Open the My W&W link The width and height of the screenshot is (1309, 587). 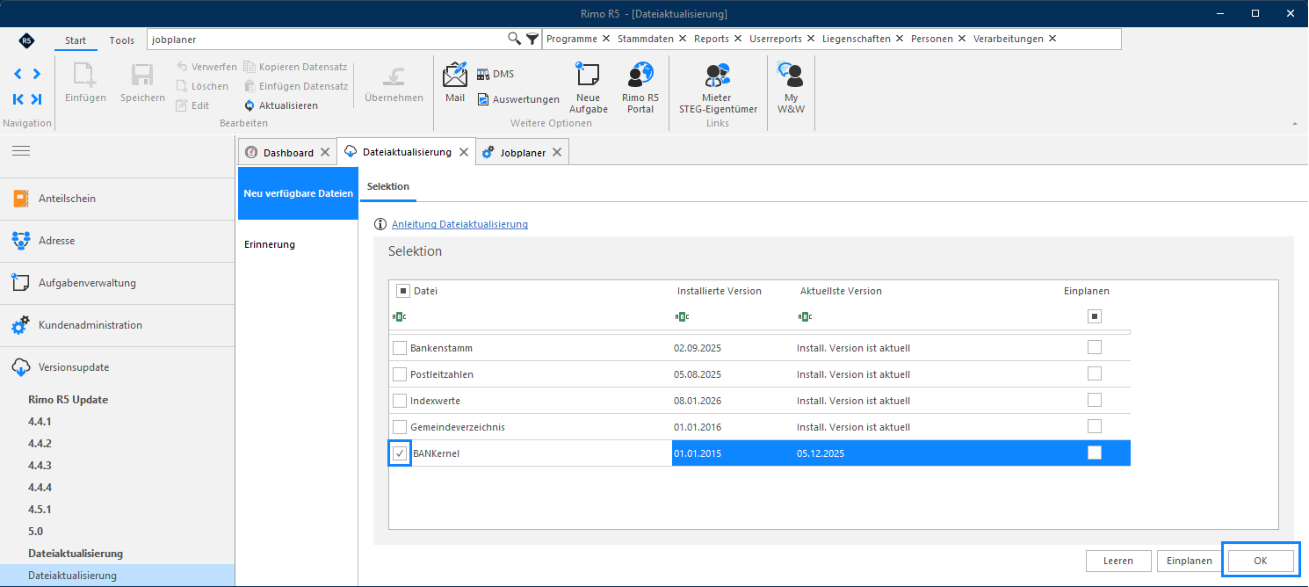click(791, 87)
